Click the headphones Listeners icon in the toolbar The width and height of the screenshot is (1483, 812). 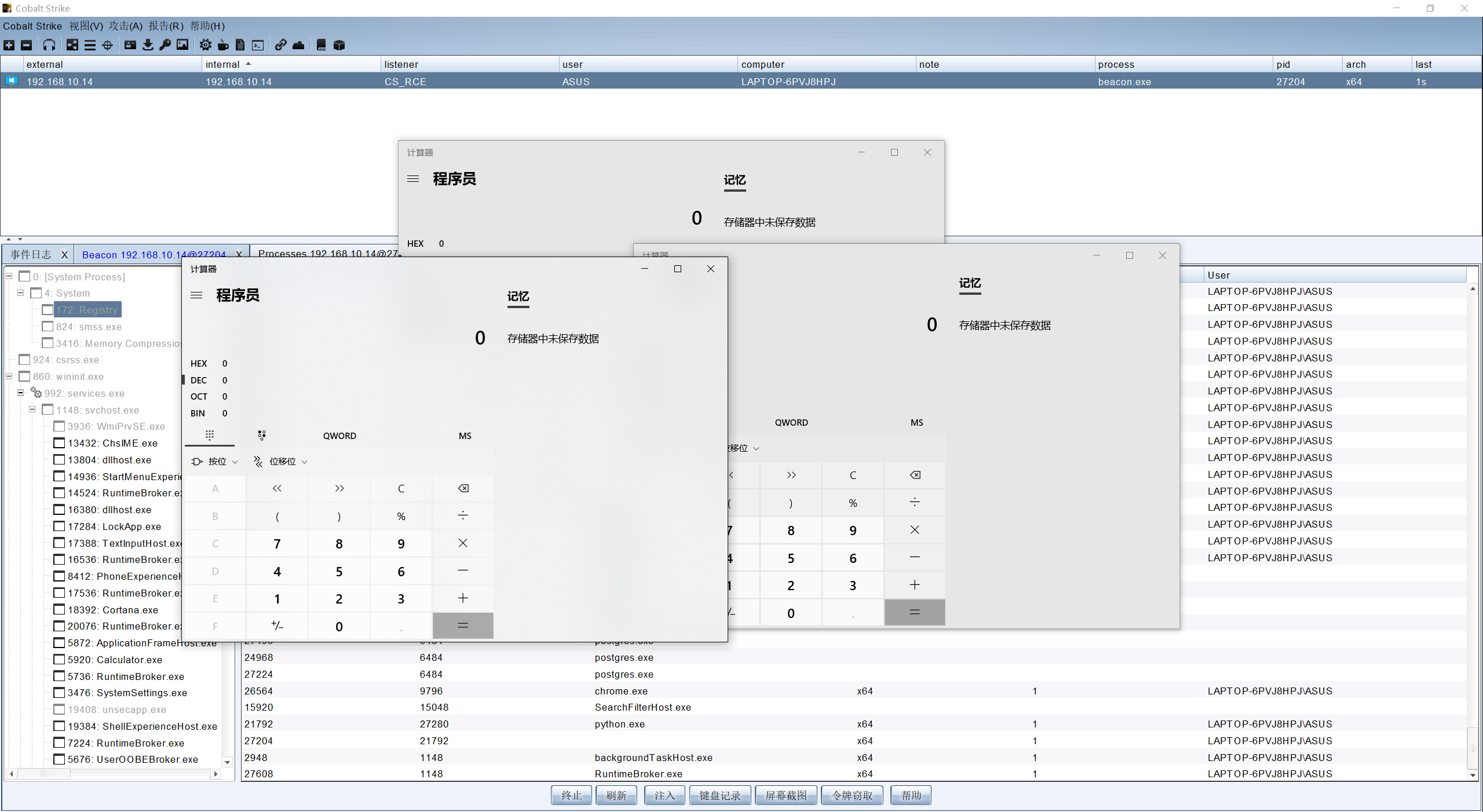click(49, 45)
